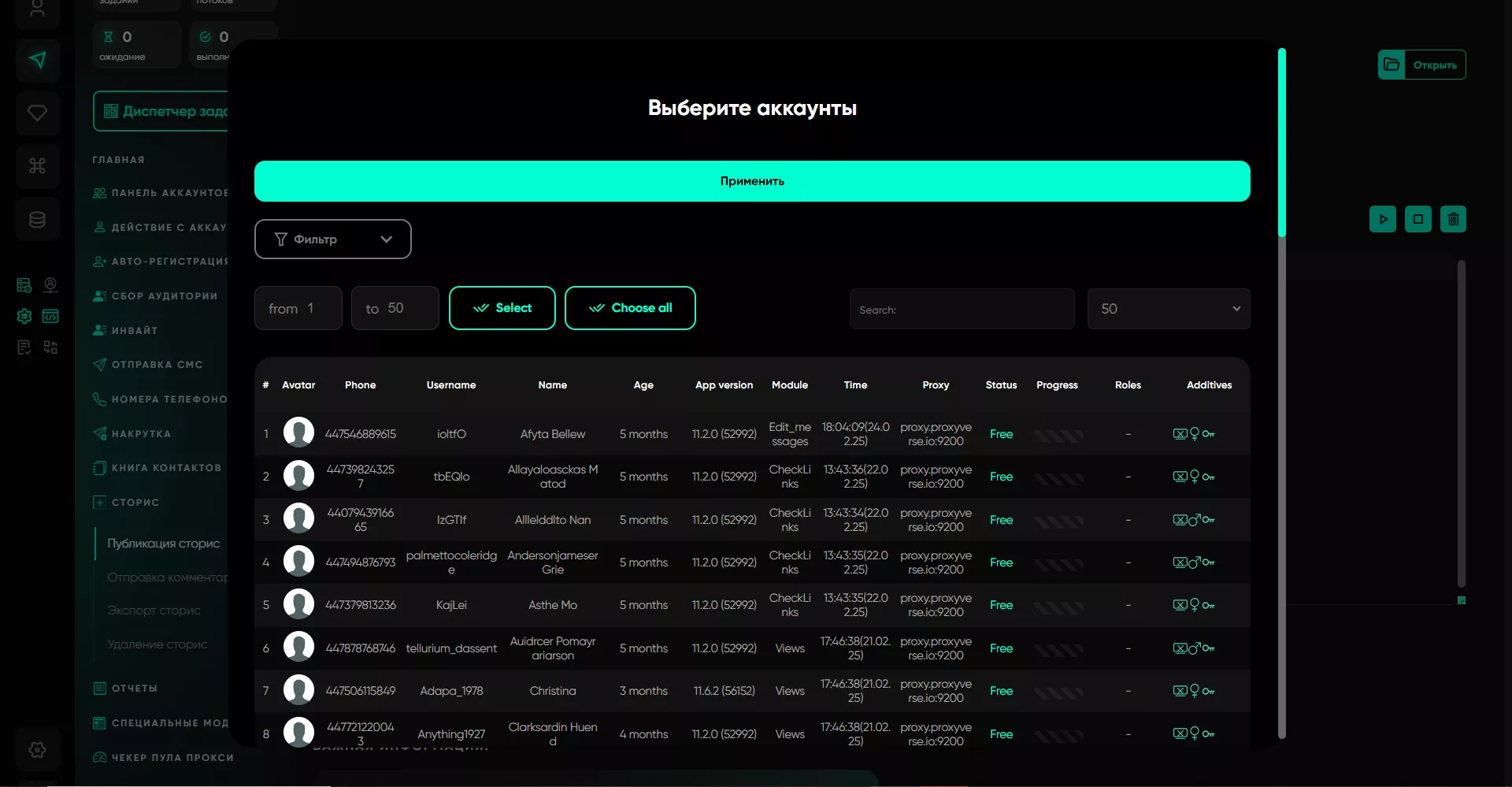
Task: Click the diamond icon in left rail
Action: tap(37, 113)
